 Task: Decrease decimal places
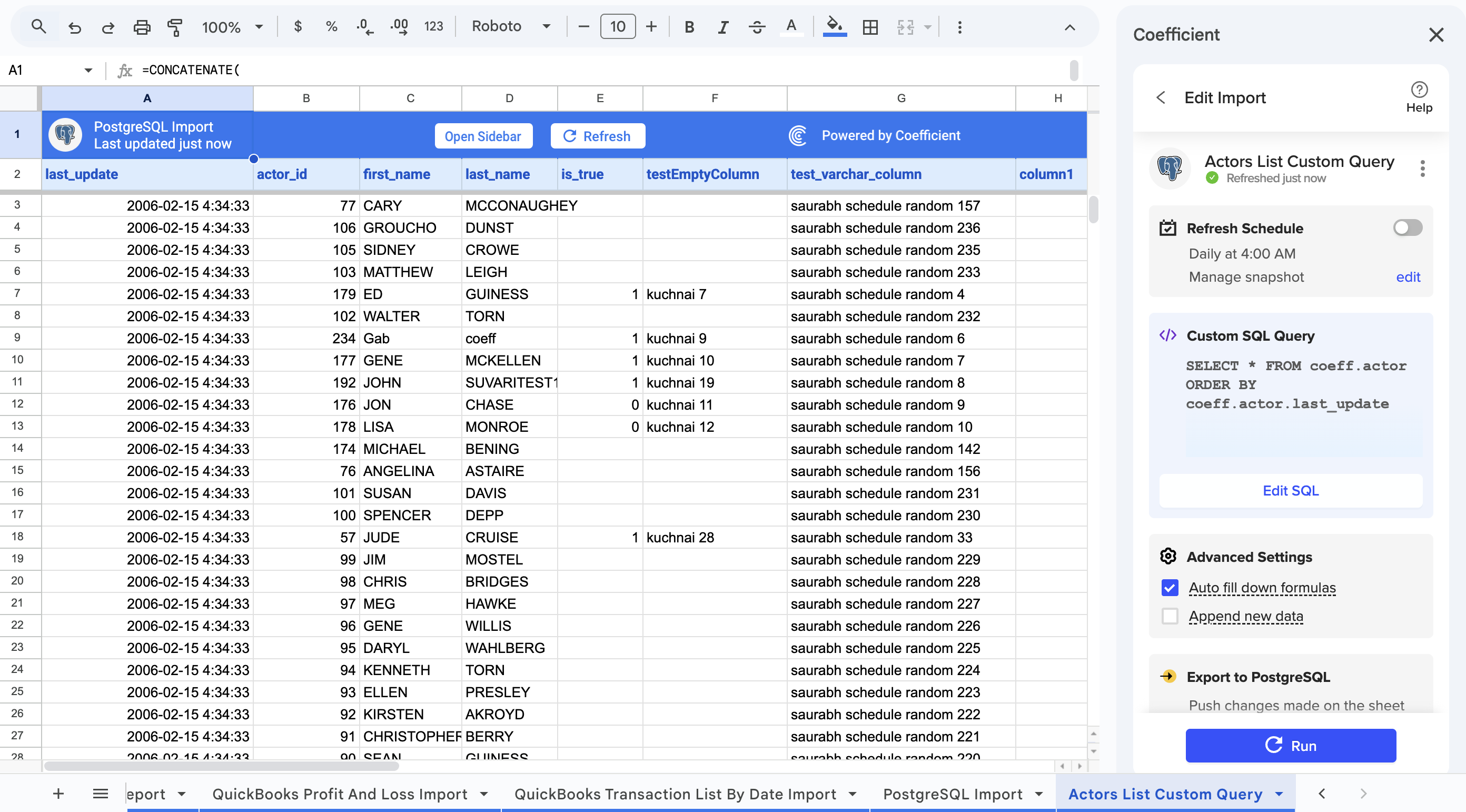[x=364, y=27]
